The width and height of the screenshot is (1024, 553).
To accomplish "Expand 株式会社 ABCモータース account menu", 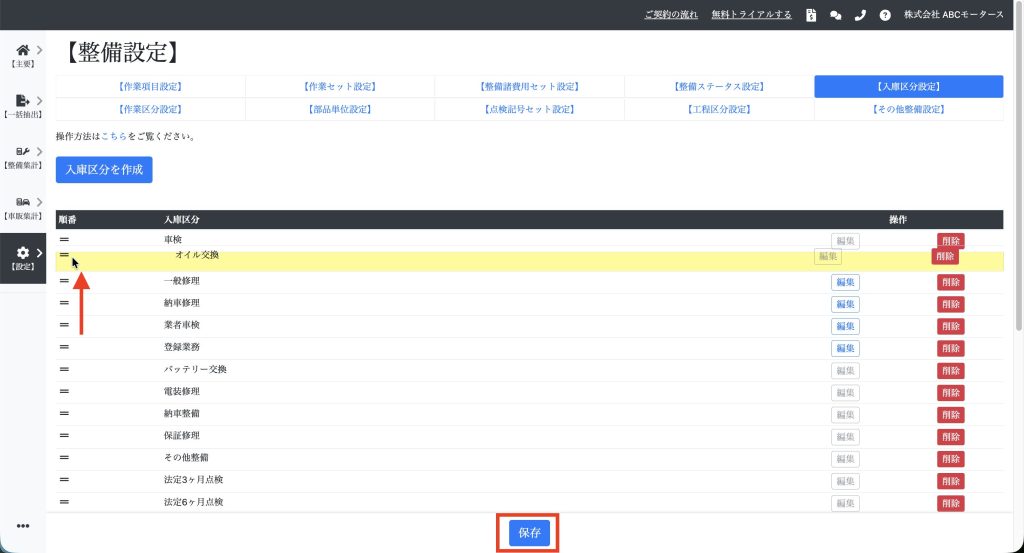I will click(x=953, y=15).
